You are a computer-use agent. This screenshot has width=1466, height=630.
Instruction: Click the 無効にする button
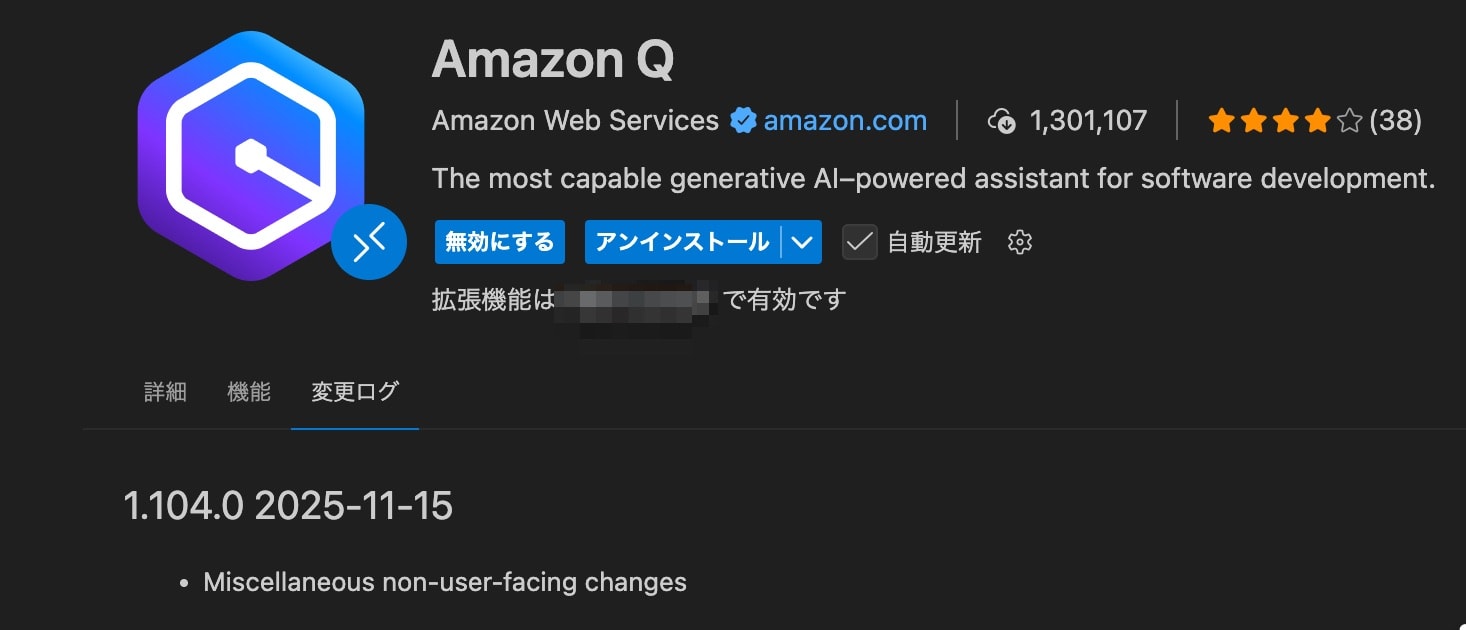point(499,242)
